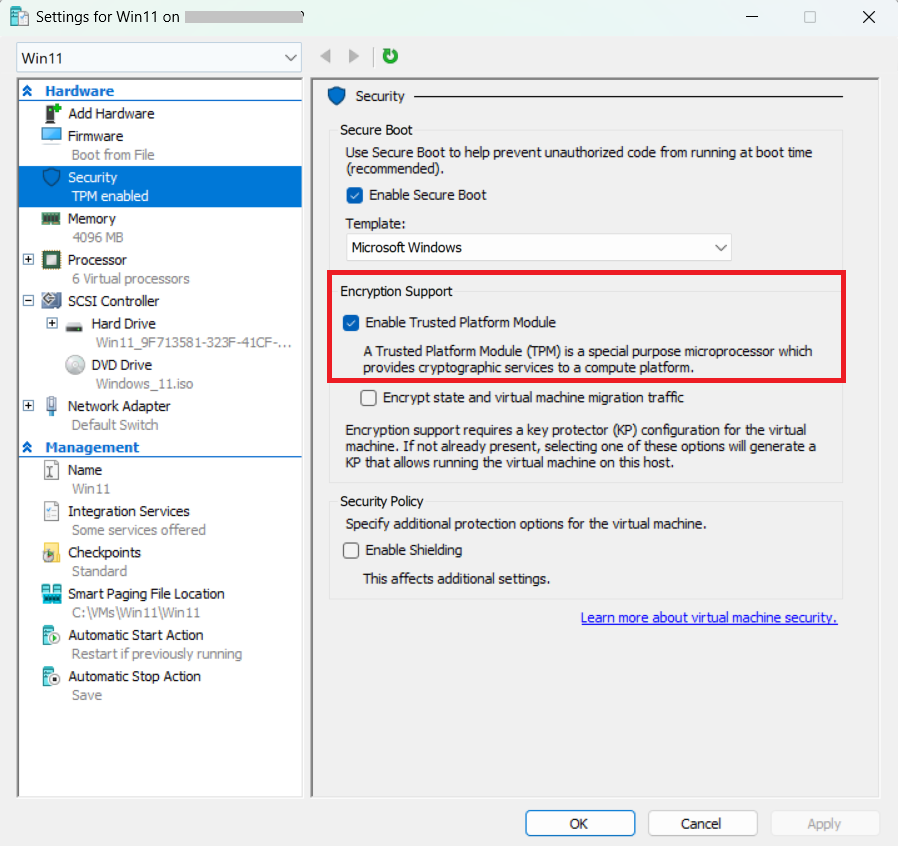Screen dimensions: 898x846
Task: Click the refresh settings icon
Action: pos(389,57)
